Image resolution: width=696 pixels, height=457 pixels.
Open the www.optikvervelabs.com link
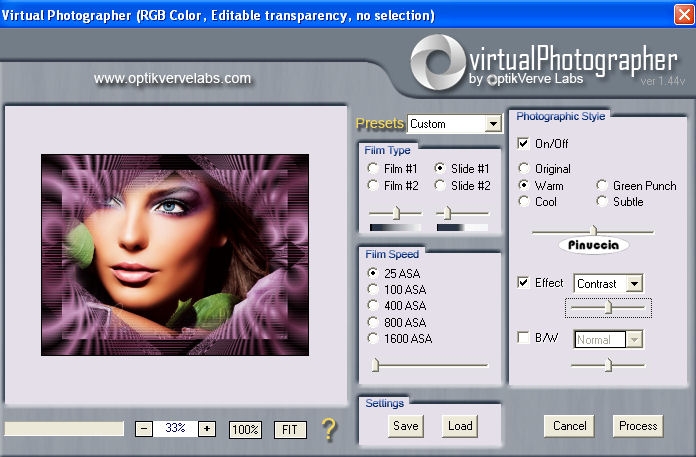click(172, 79)
